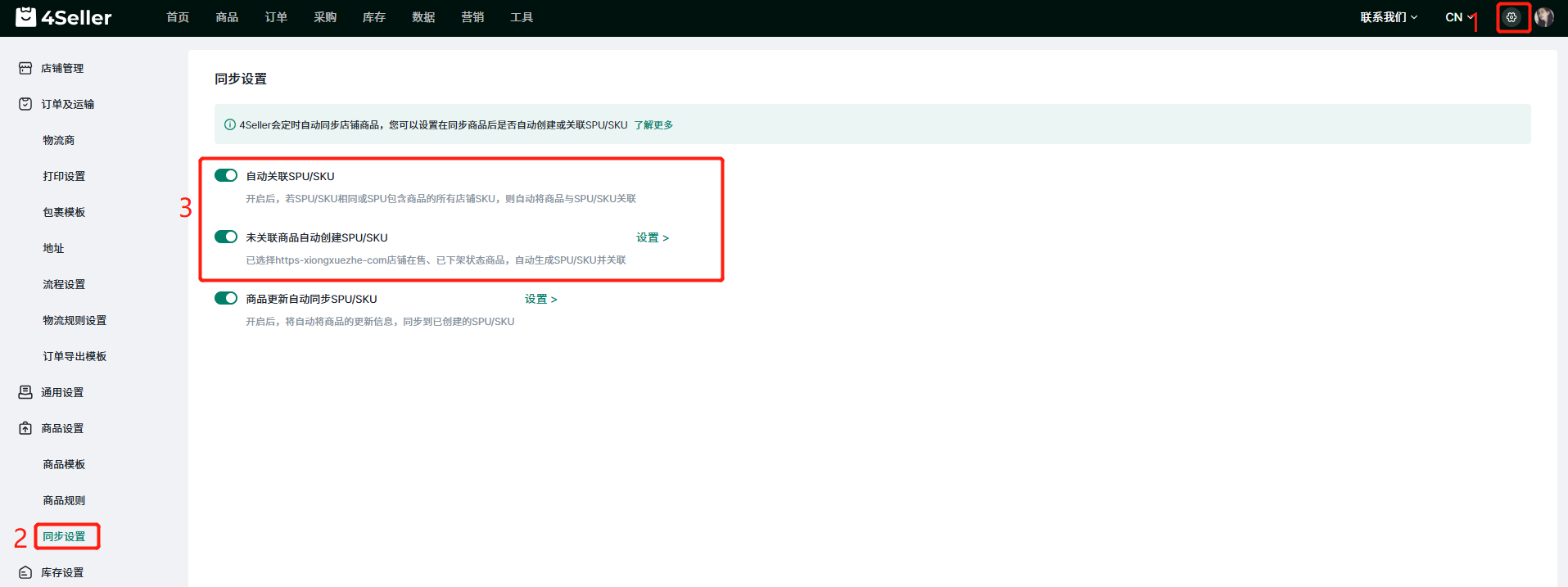Click the 了解更多 link
This screenshot has height=587, width=1568.
(x=653, y=125)
